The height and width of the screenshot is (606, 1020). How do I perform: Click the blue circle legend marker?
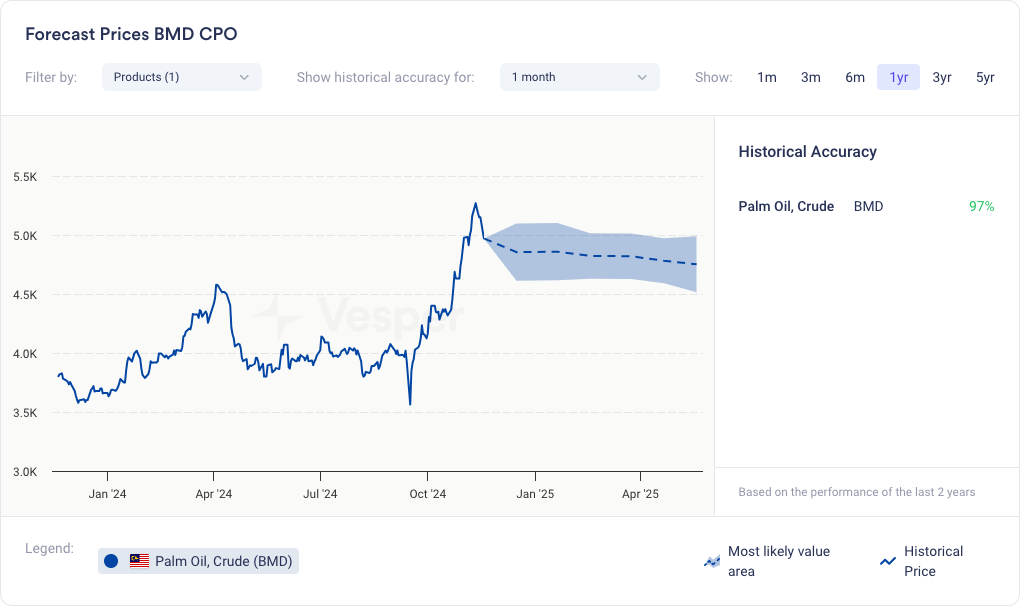tap(111, 561)
